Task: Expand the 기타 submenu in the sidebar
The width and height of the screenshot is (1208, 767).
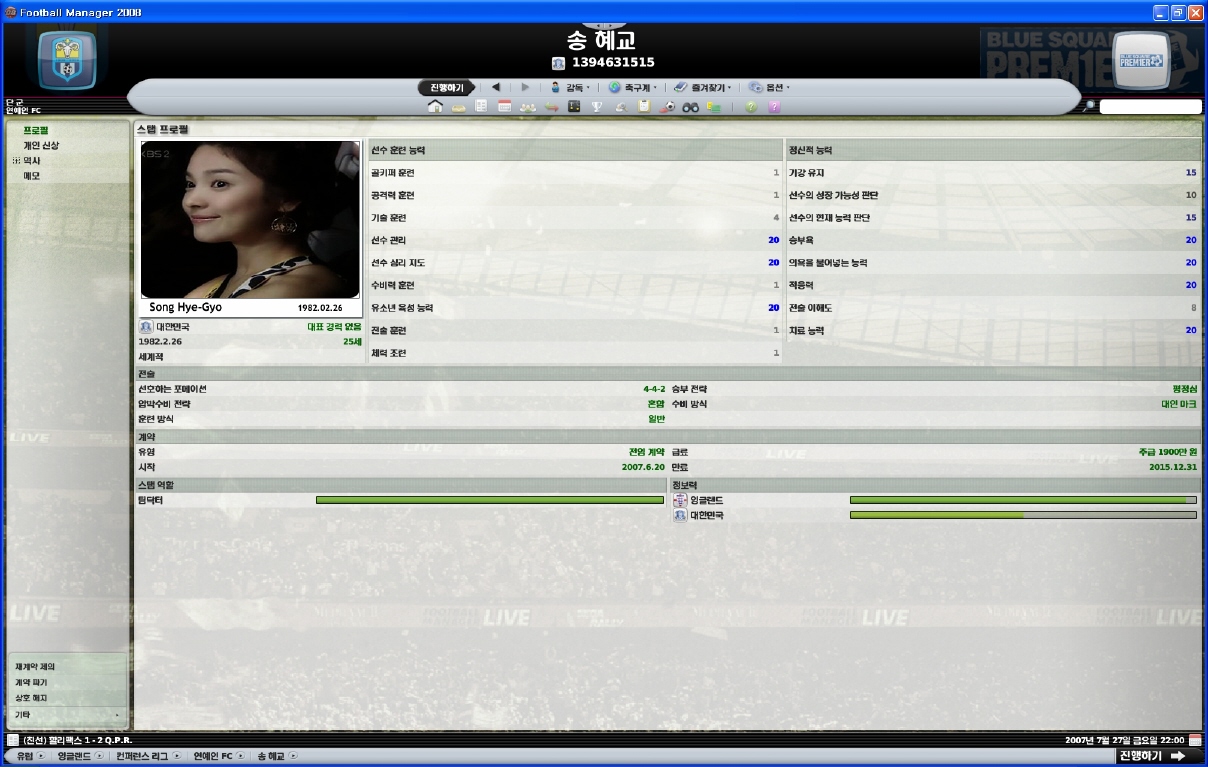Action: coord(66,715)
